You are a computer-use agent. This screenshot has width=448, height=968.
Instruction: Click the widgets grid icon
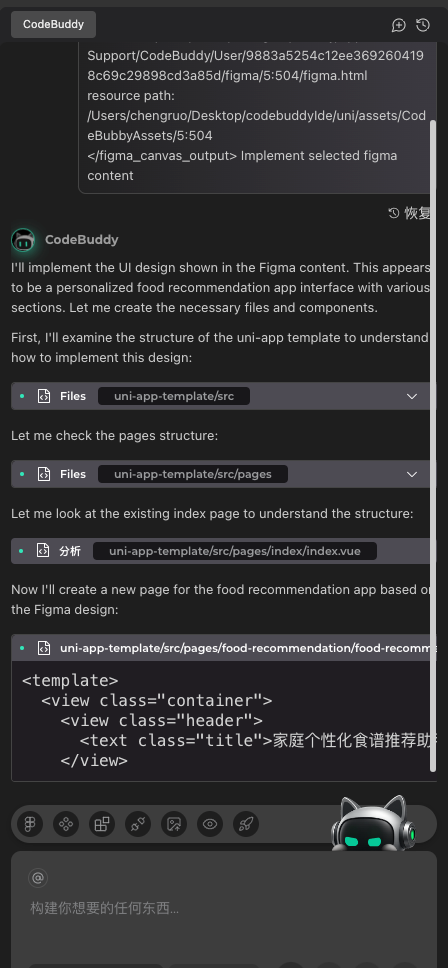pos(102,824)
